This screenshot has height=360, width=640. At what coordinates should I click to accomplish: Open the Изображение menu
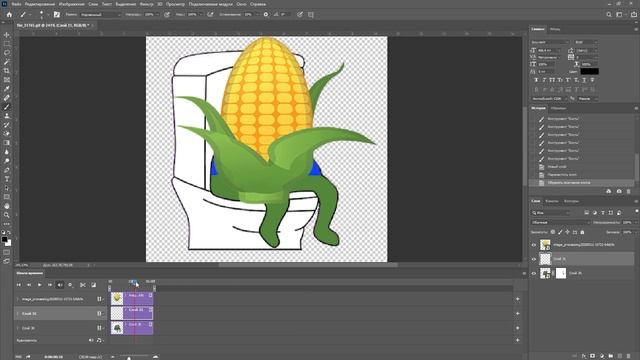tap(71, 4)
